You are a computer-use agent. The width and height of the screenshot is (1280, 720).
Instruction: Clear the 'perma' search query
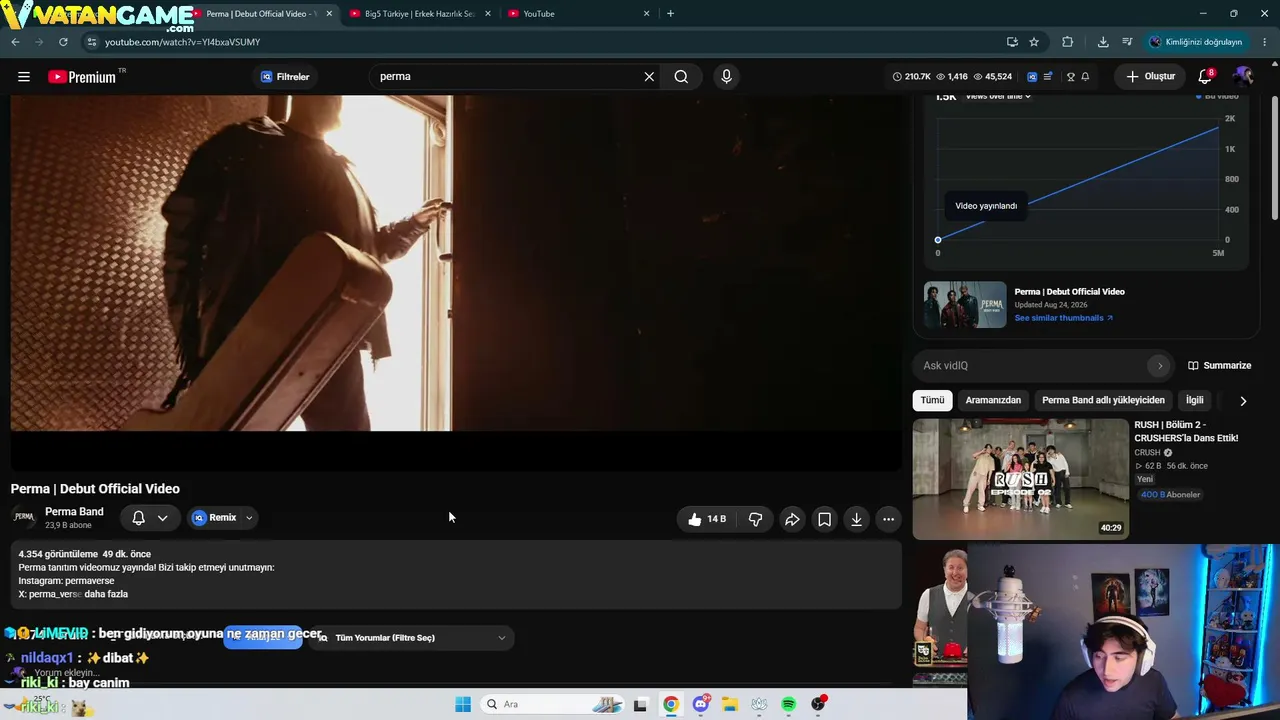pos(649,77)
